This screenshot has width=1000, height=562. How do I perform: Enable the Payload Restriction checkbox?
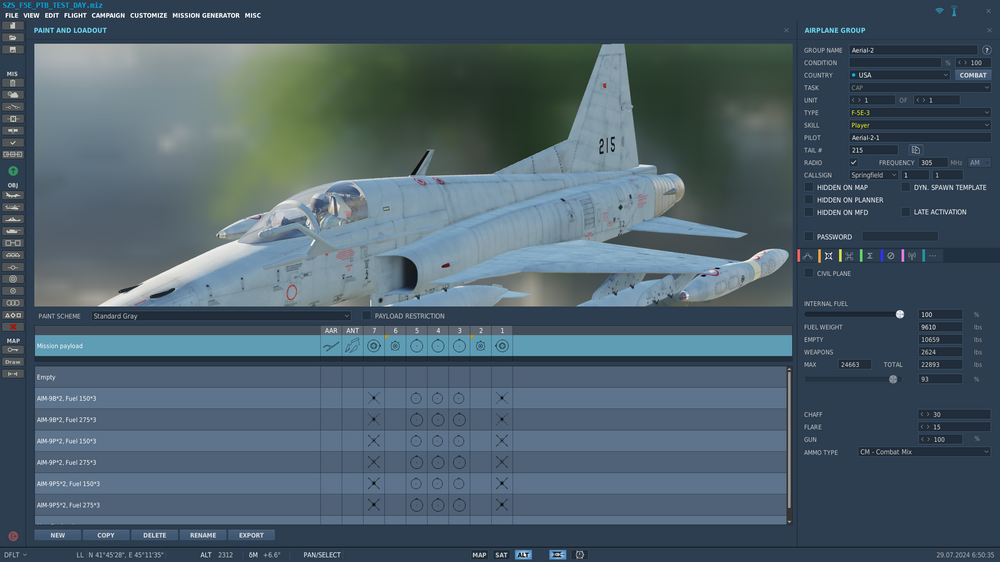[367, 316]
